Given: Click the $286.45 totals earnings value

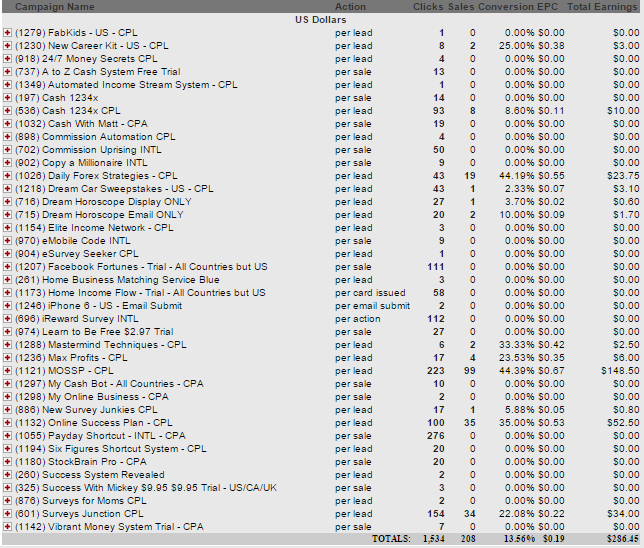Looking at the screenshot, I should click(623, 539).
